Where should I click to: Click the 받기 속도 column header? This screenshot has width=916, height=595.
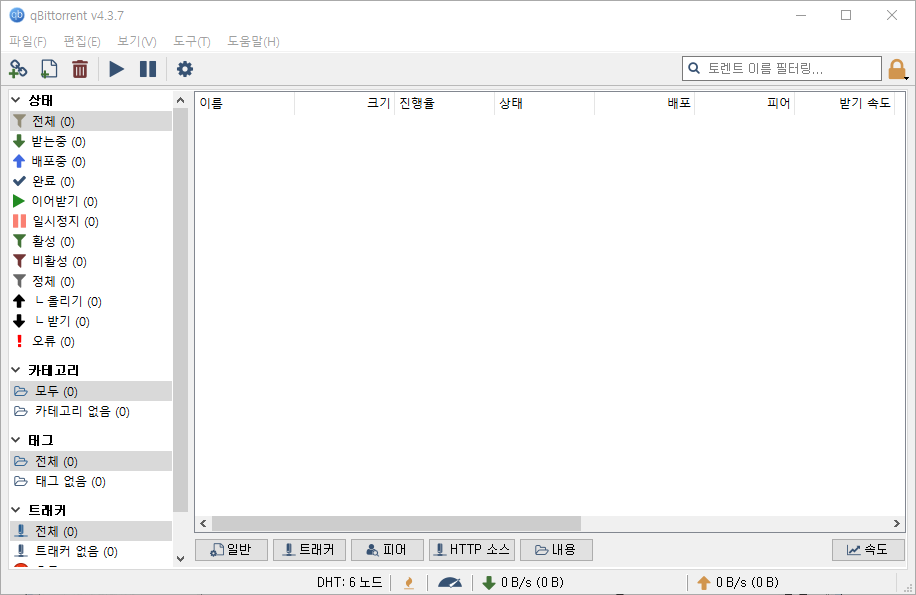click(844, 103)
